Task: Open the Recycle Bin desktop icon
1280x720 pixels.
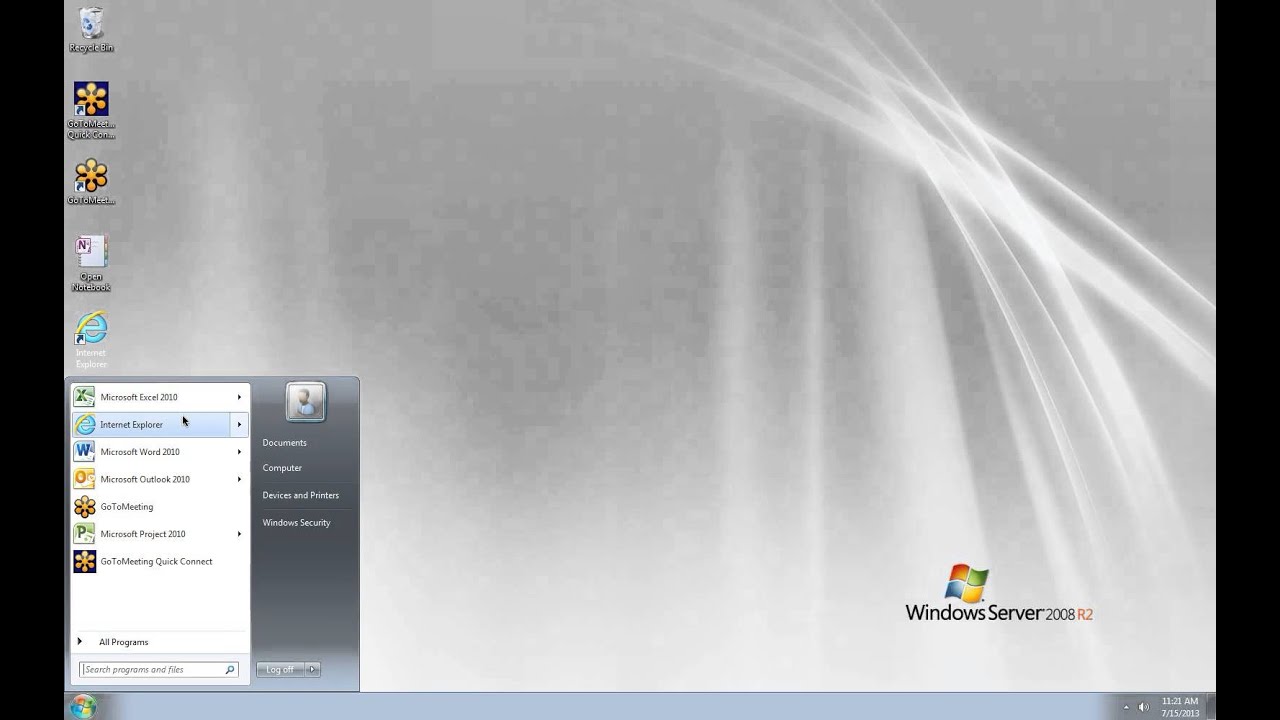Action: tap(91, 29)
